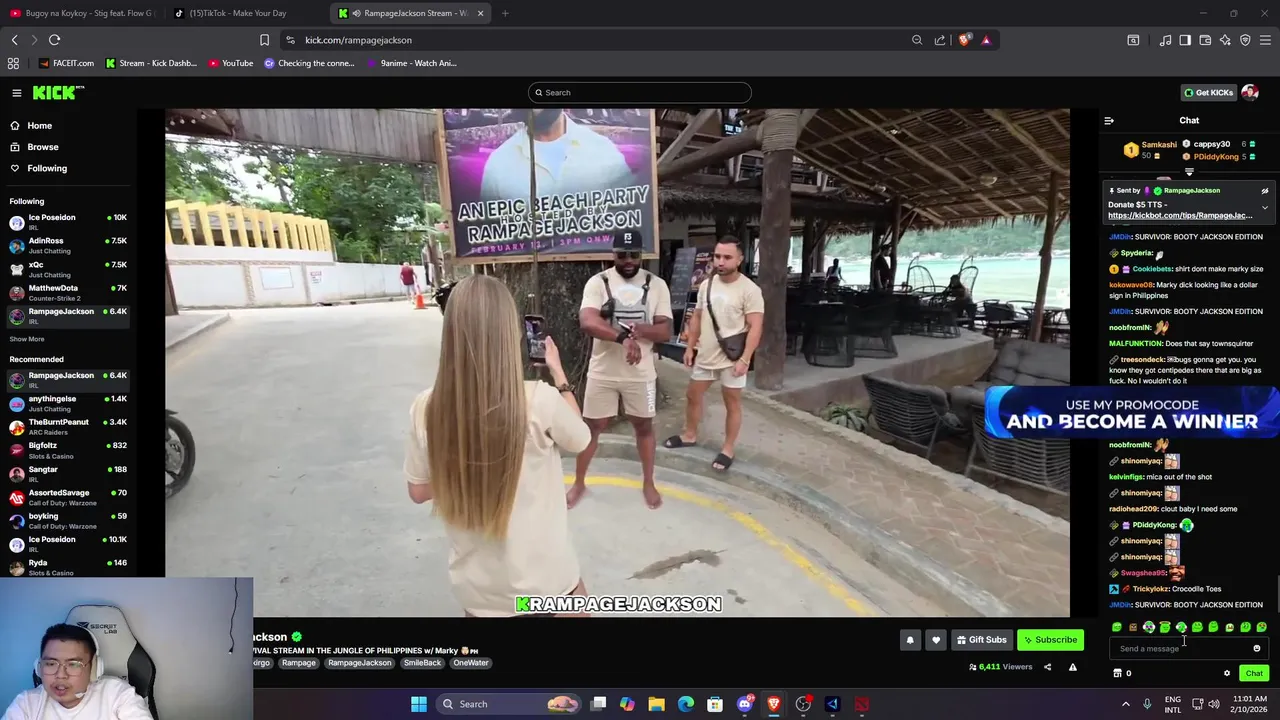1280x720 pixels.
Task: Expand the gift leaderboard in chat
Action: [1189, 171]
